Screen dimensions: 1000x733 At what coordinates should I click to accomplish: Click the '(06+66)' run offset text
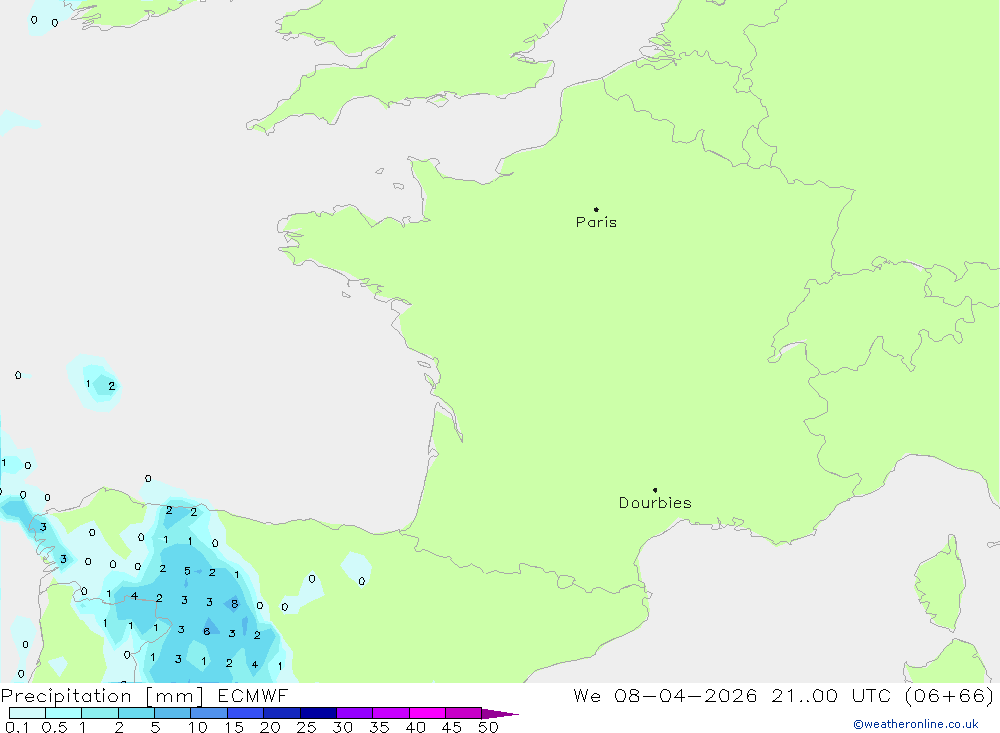point(950,696)
